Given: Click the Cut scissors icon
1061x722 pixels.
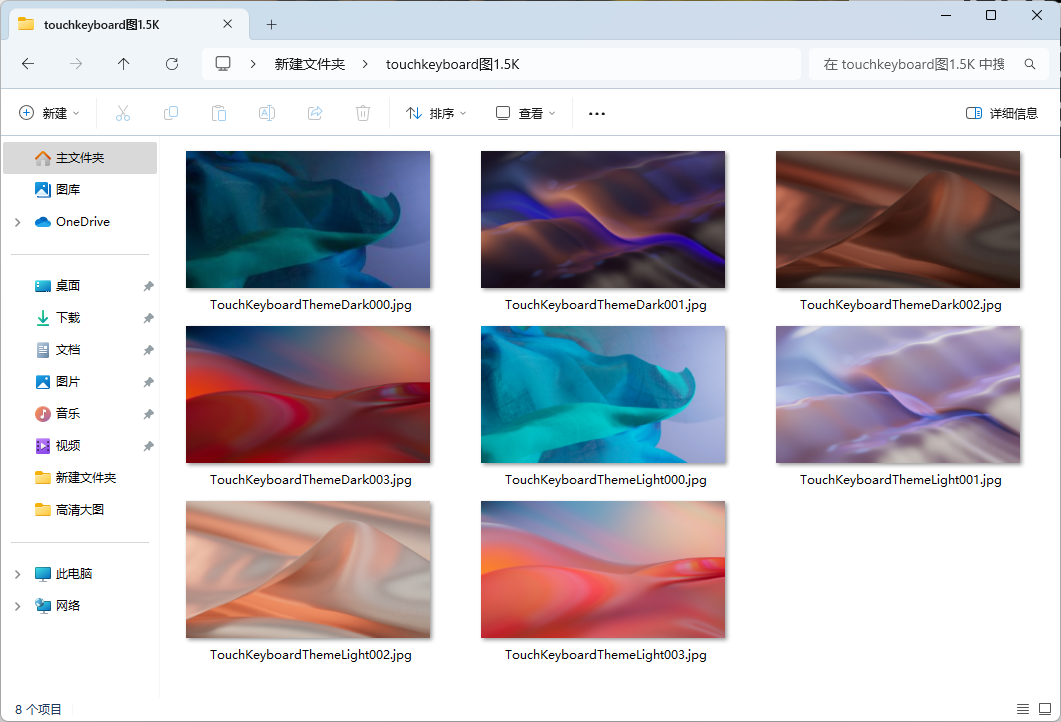Looking at the screenshot, I should 123,113.
